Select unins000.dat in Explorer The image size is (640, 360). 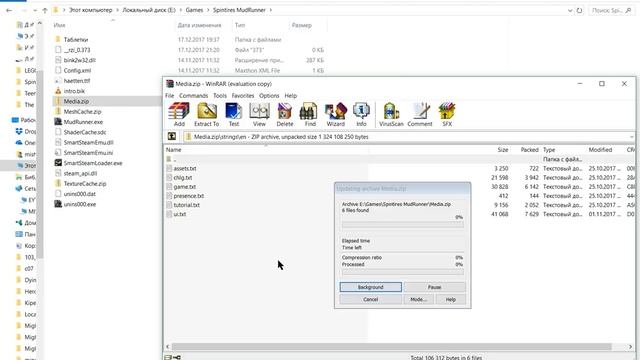coord(80,194)
